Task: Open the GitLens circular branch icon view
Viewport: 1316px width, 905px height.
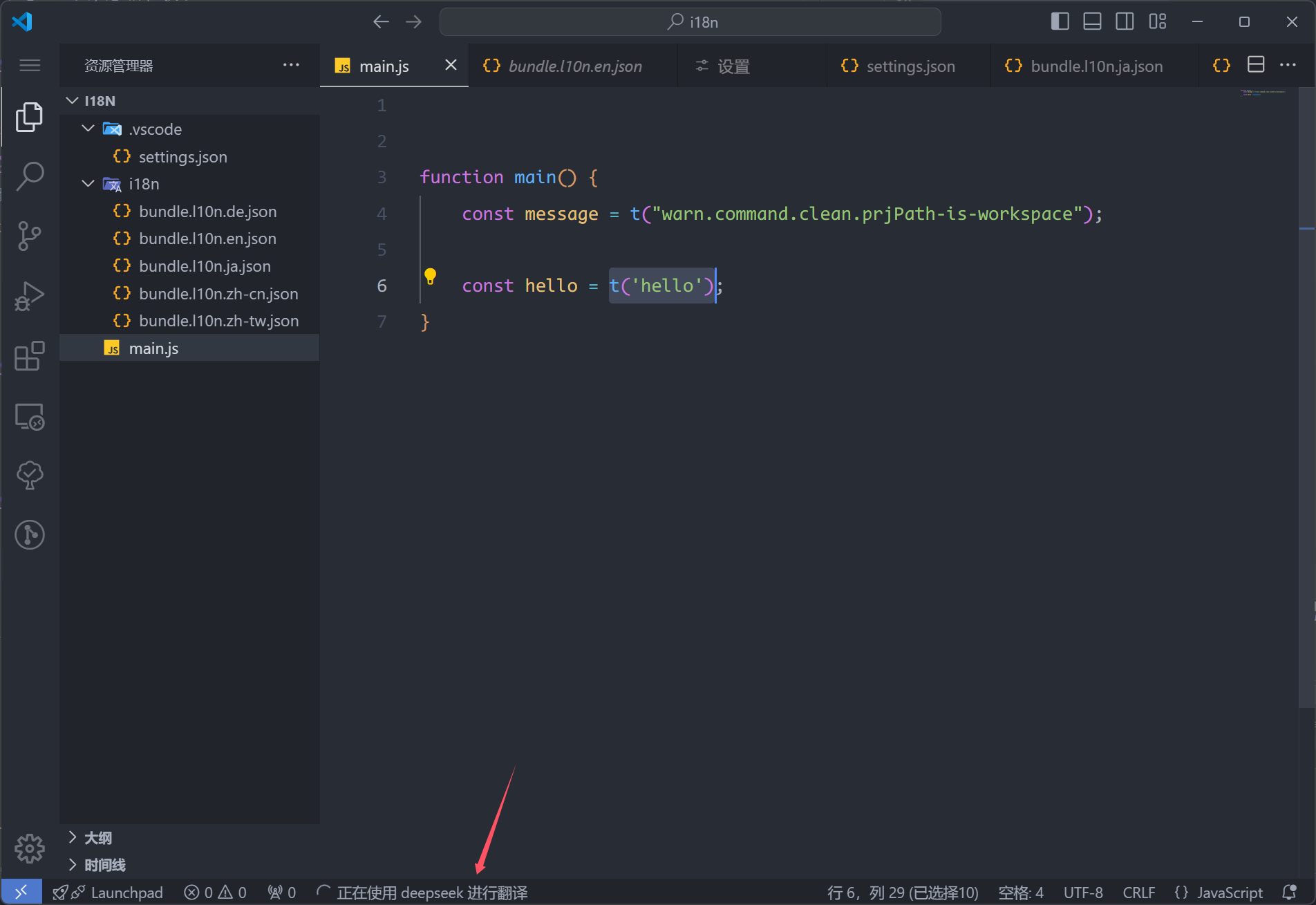Action: tap(29, 535)
